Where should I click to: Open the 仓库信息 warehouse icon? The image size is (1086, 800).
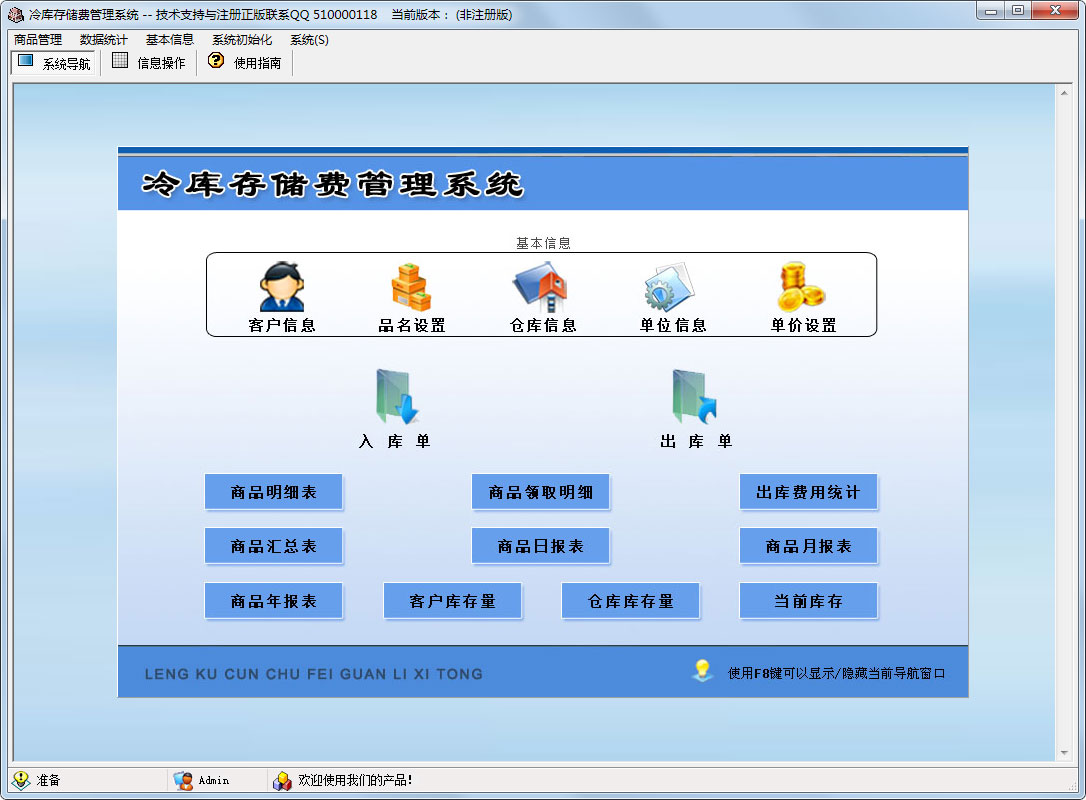[541, 287]
